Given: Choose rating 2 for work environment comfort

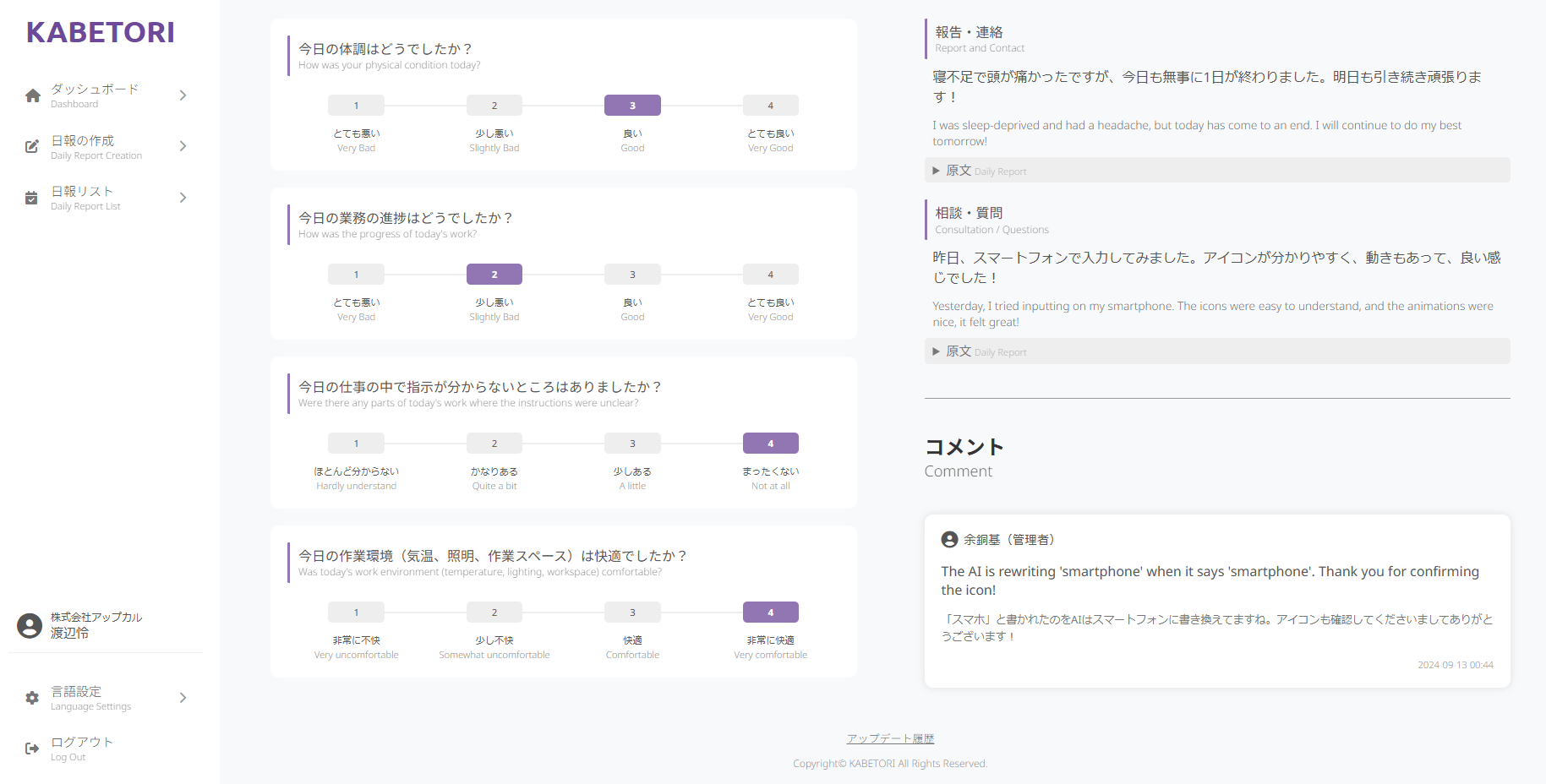Looking at the screenshot, I should coord(494,612).
